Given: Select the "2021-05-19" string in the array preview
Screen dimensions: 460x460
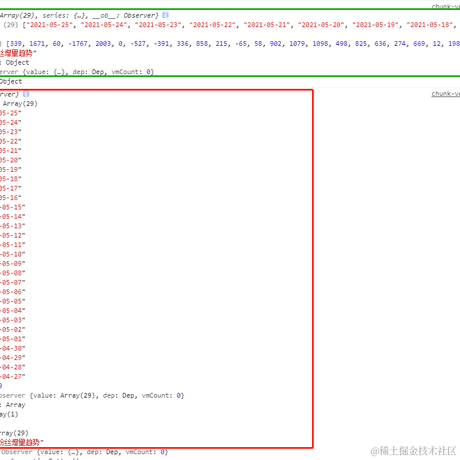Looking at the screenshot, I should click(x=375, y=25).
